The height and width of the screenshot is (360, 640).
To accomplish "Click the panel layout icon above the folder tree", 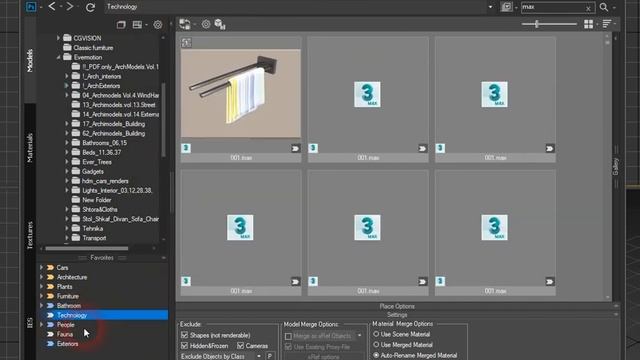I will coord(137,25).
